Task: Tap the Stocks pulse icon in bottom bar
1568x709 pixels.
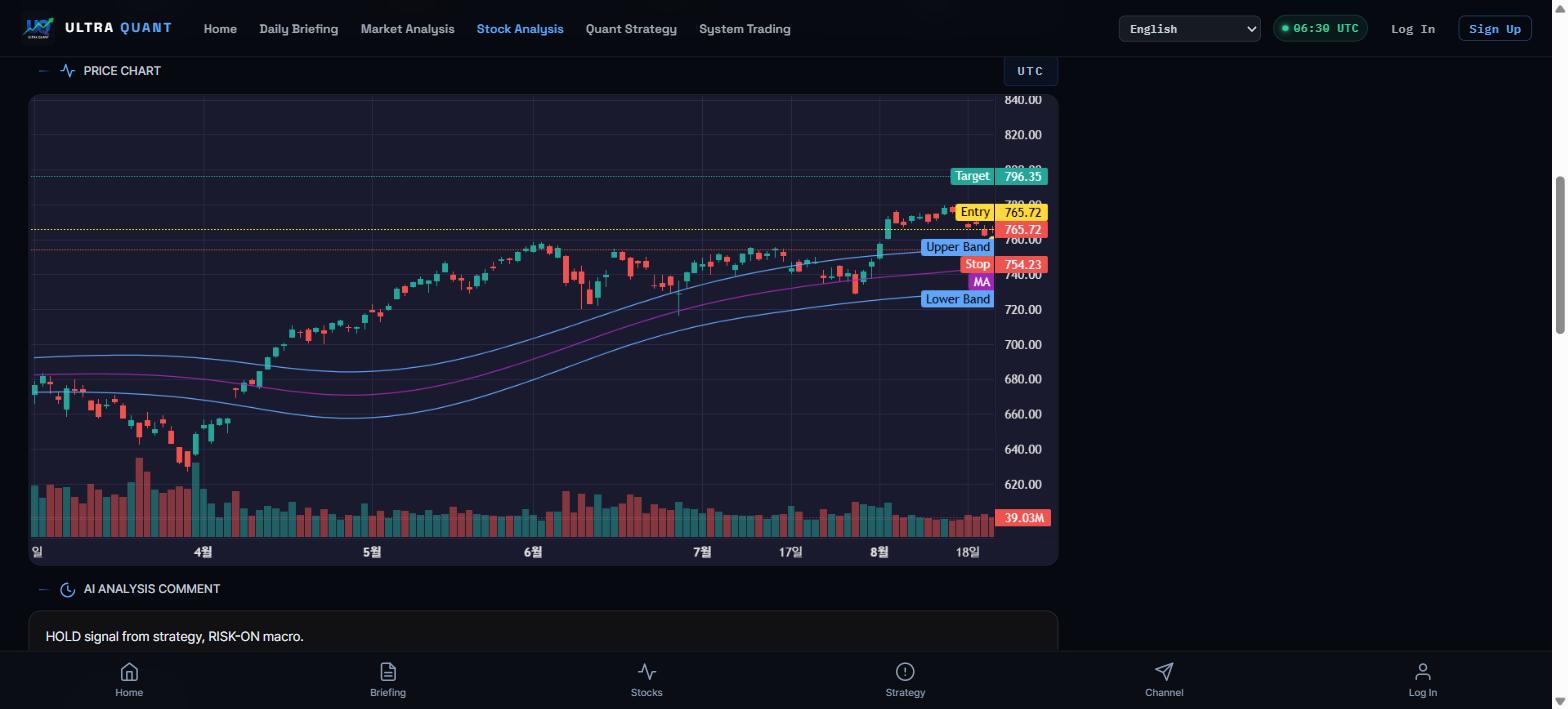Action: pos(647,671)
